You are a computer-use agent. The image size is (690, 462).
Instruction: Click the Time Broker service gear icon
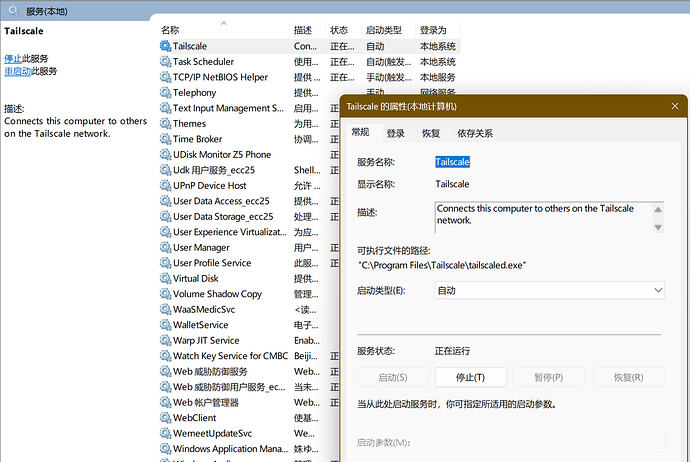(x=165, y=139)
